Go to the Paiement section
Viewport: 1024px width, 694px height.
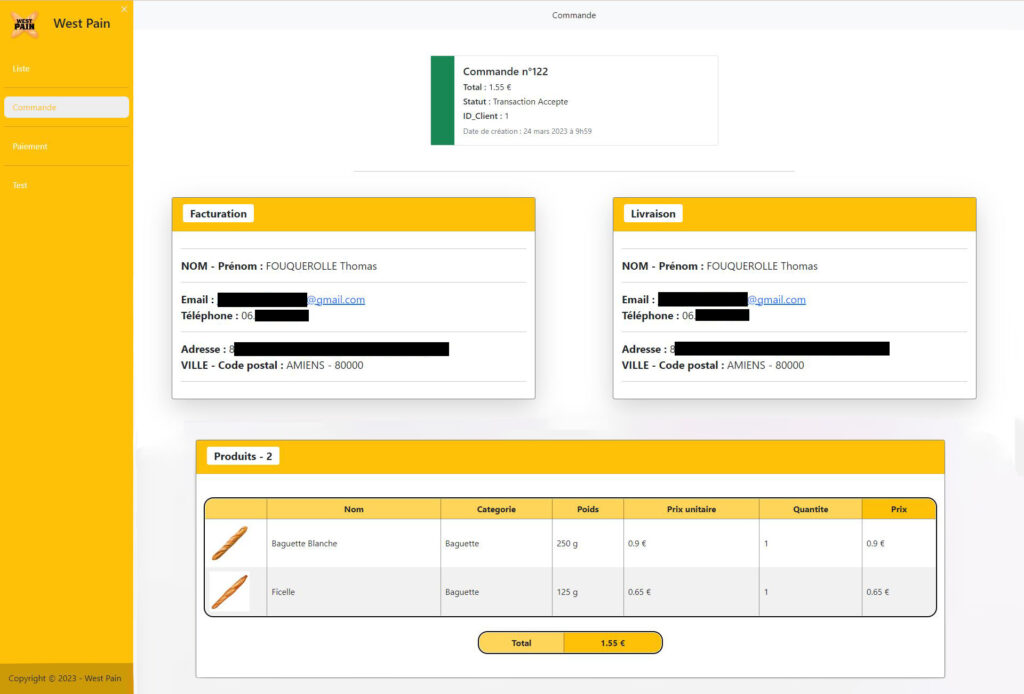click(x=30, y=146)
